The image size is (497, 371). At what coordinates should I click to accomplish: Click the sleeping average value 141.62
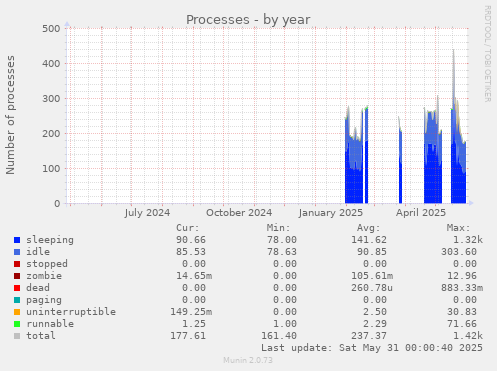369,240
